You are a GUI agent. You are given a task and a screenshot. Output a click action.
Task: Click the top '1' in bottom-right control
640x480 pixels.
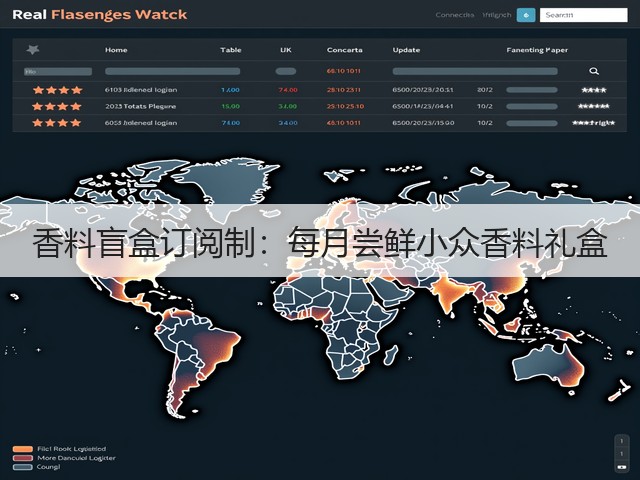(621, 441)
